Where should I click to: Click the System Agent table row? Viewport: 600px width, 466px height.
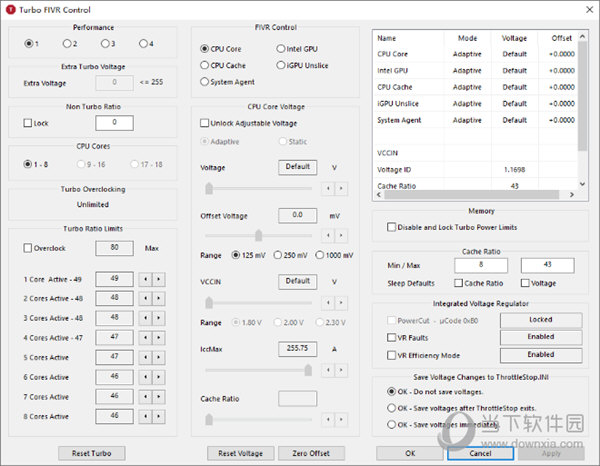tap(476, 120)
